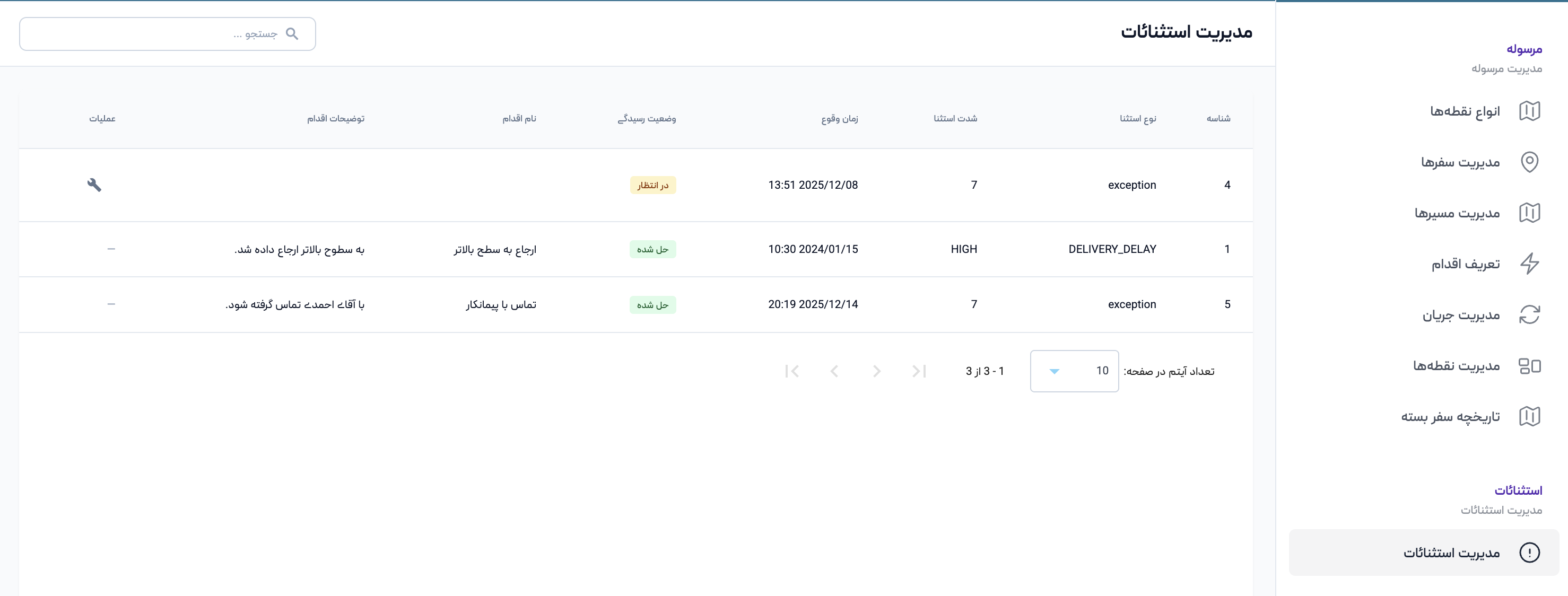Screen dimensions: 1568x596
Task: Click the lightning bolt icon for تعریف اقدام
Action: 1529,264
